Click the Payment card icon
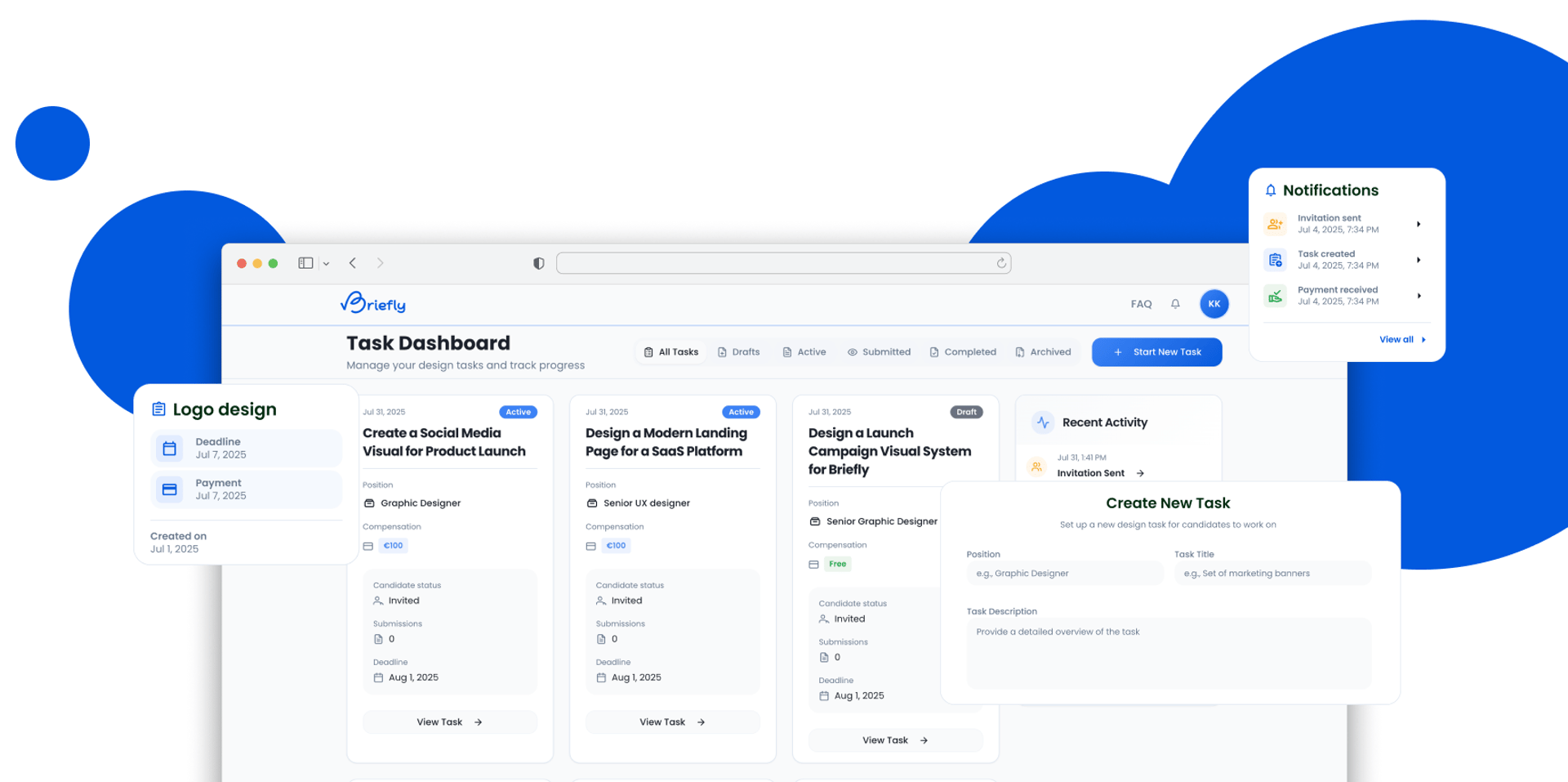 click(x=170, y=489)
